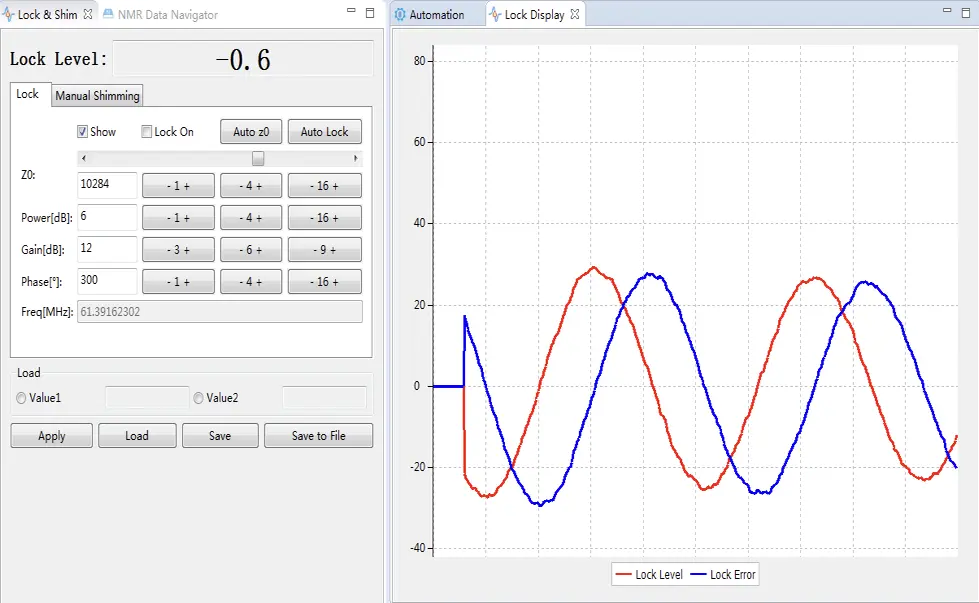Click the Automation tab gear icon

[x=401, y=15]
